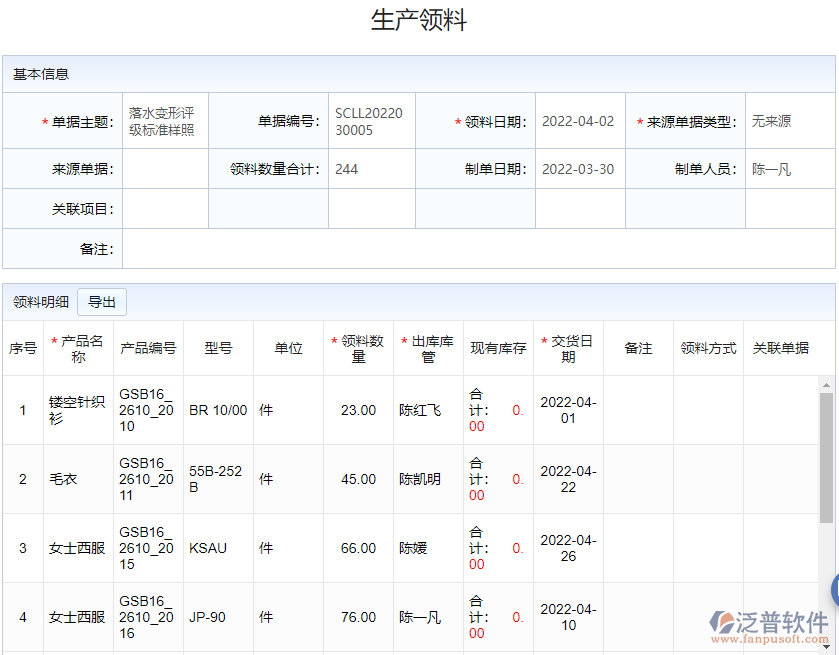
Task: Click the empty 关联项目 field
Action: (x=163, y=208)
